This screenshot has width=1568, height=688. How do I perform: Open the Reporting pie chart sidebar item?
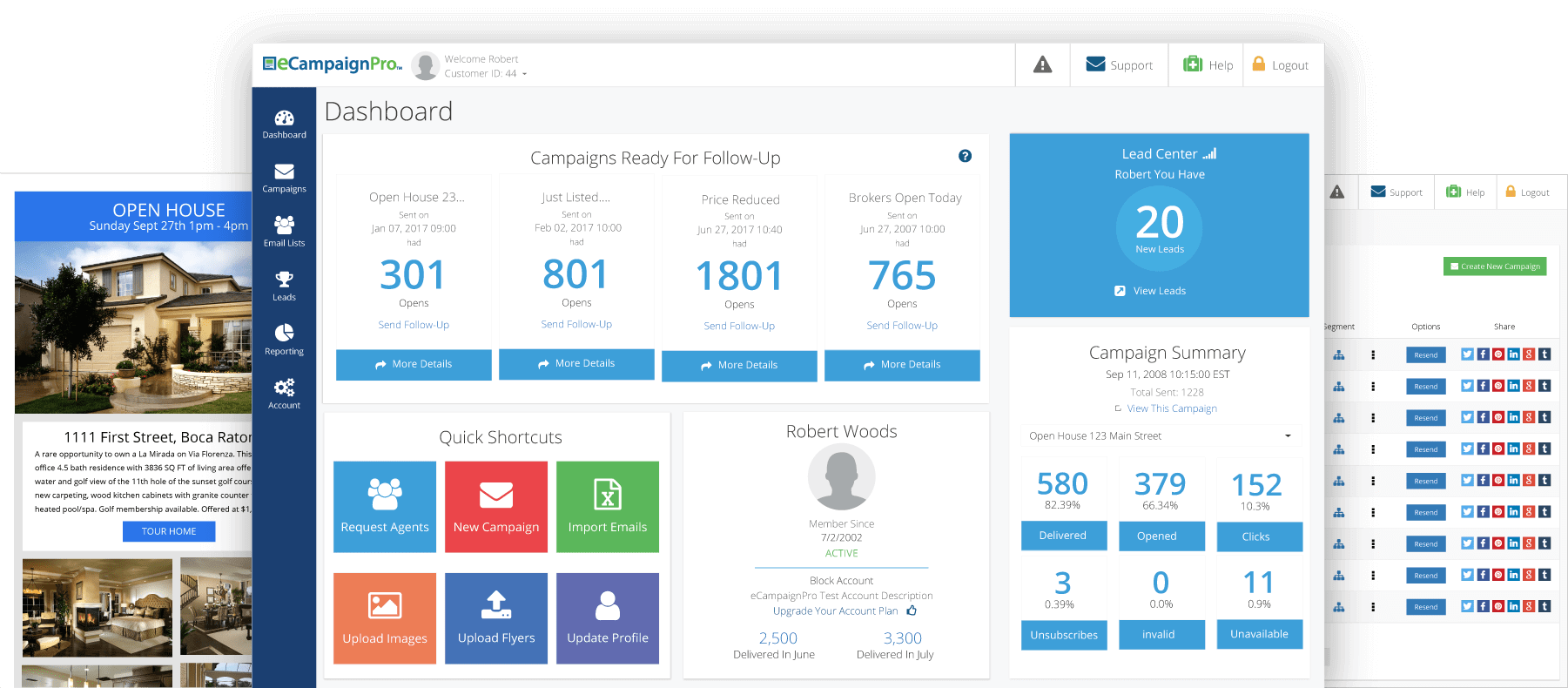click(284, 341)
